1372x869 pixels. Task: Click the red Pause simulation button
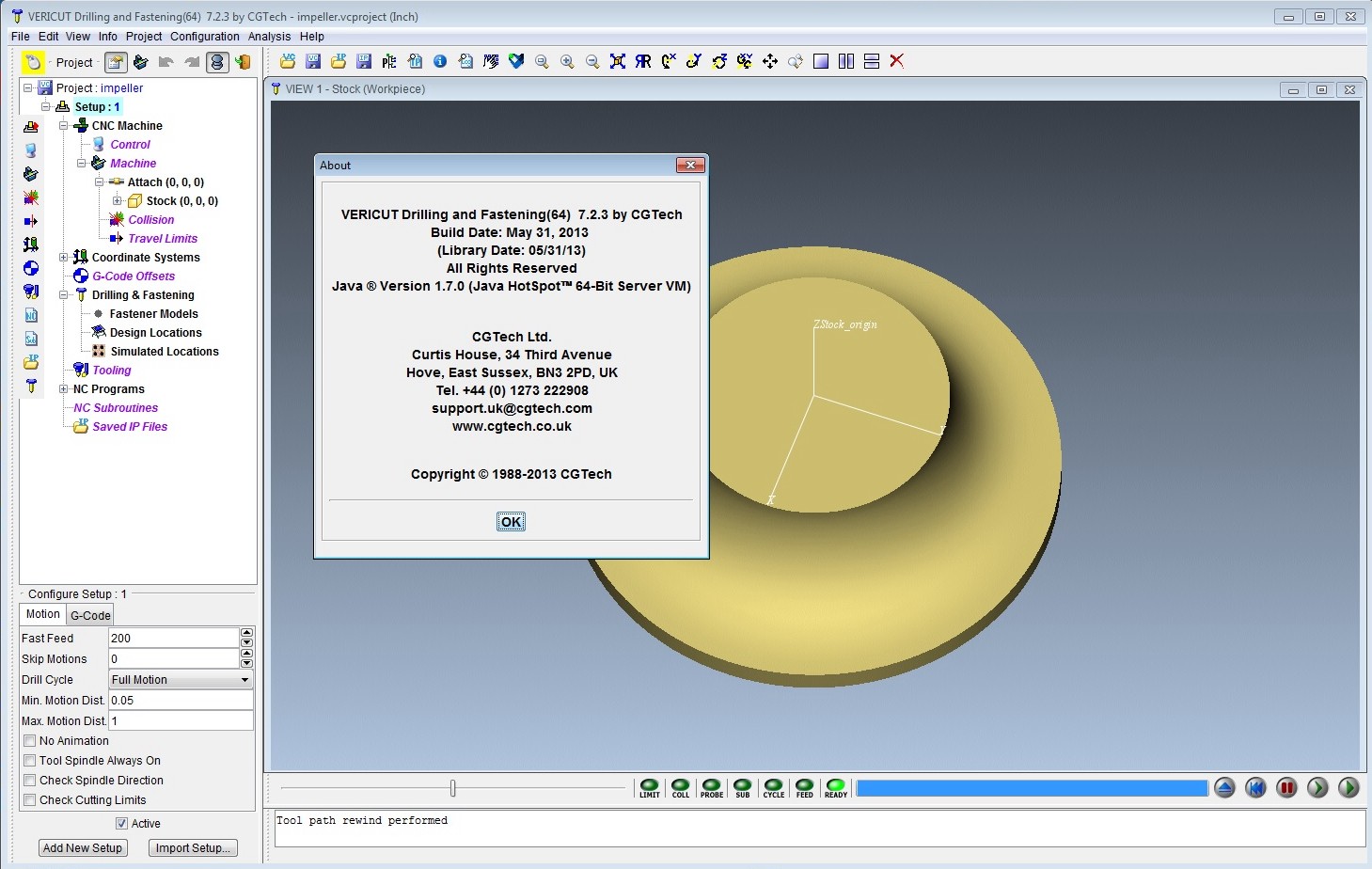tap(1287, 788)
